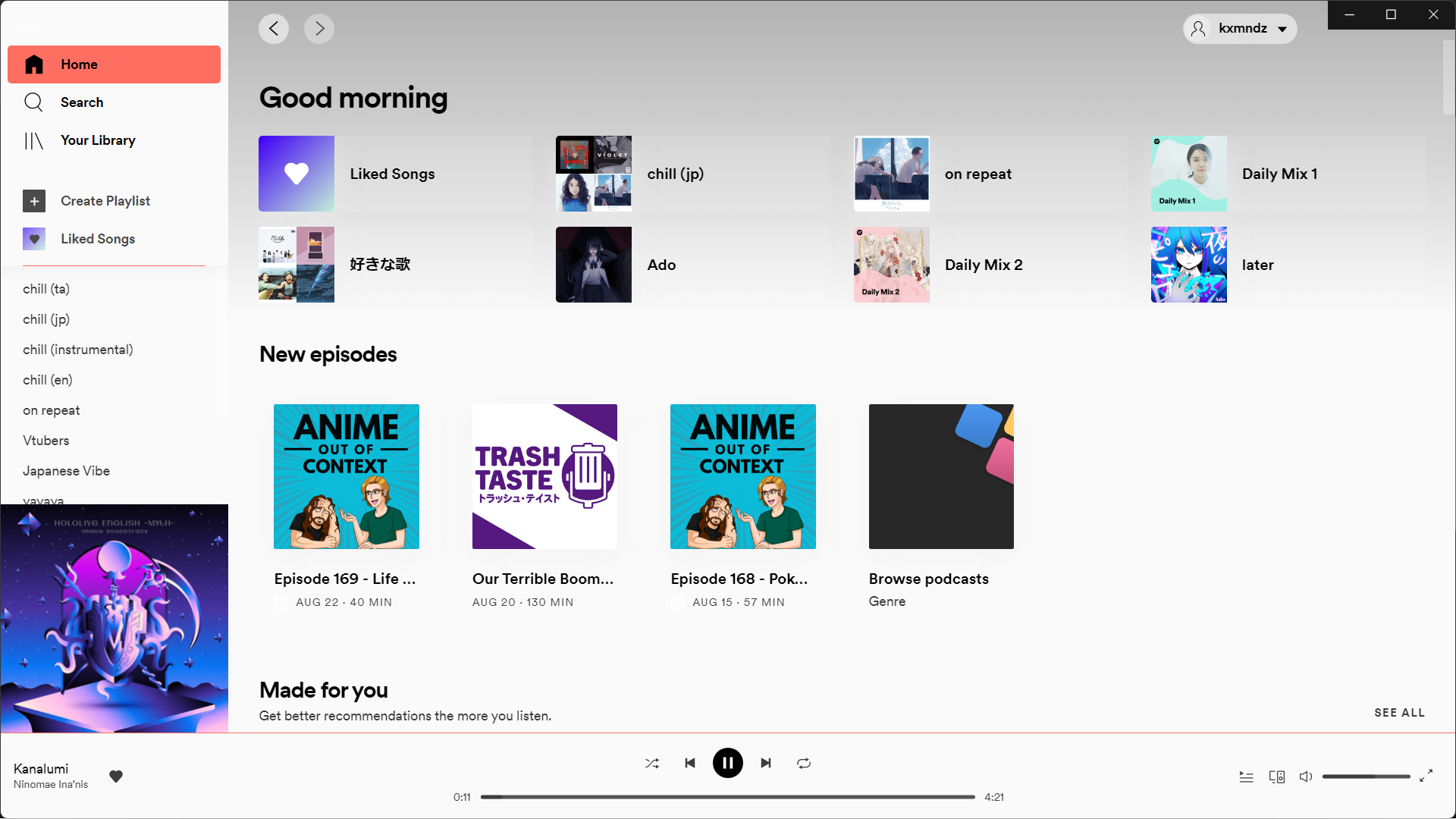Click the Search magnifier icon
Image resolution: width=1456 pixels, height=819 pixels.
pos(33,102)
